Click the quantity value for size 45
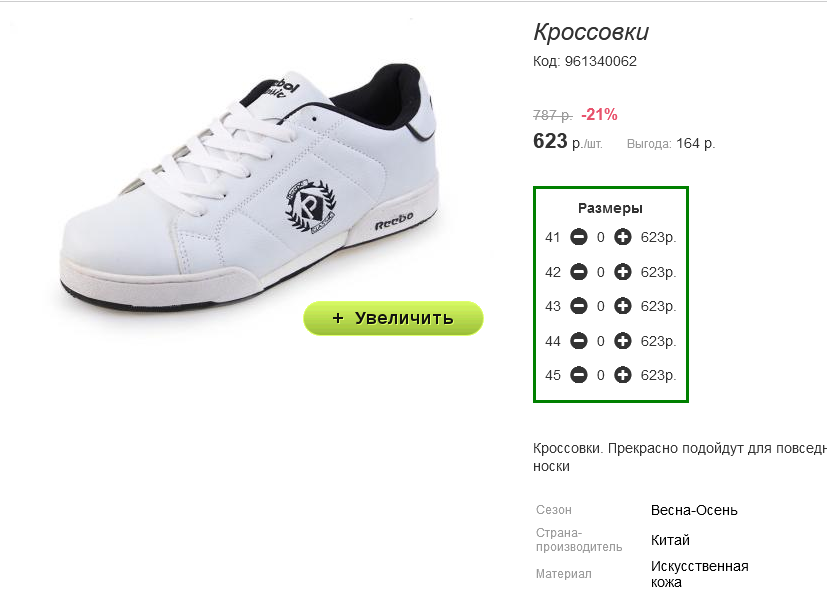 tap(601, 376)
